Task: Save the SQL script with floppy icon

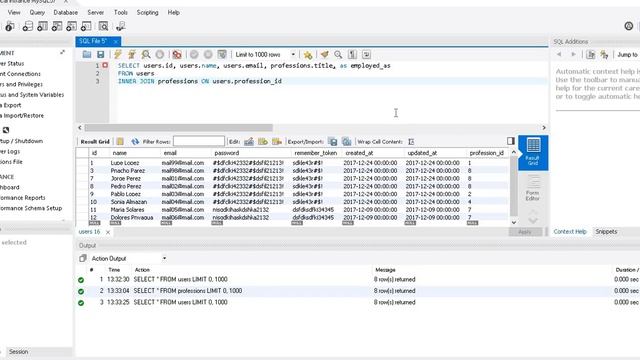Action: tap(100, 54)
